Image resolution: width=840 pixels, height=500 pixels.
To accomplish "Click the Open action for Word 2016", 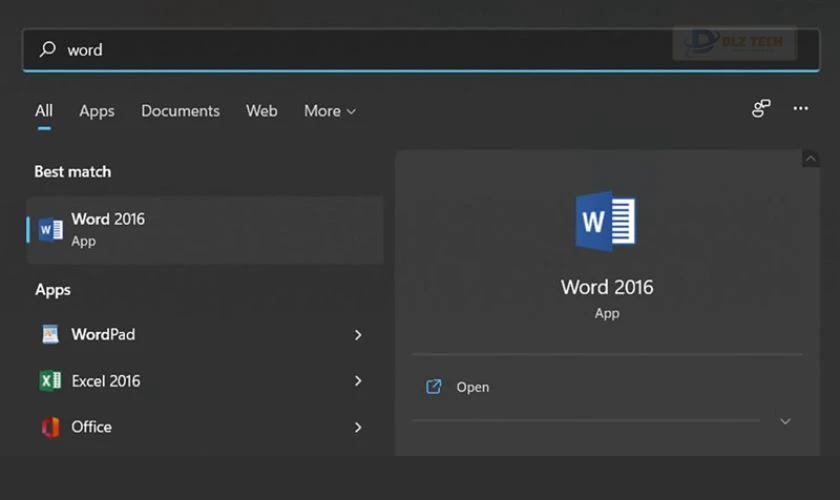I will 607,387.
